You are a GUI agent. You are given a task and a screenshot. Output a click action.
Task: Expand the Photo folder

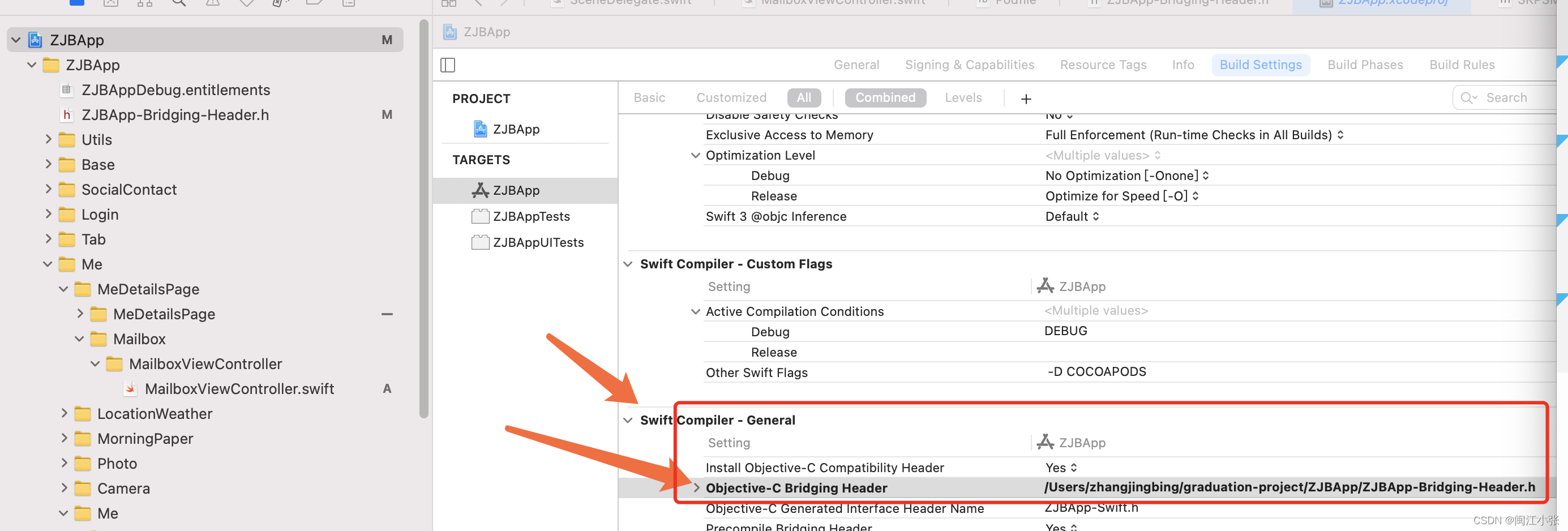64,464
